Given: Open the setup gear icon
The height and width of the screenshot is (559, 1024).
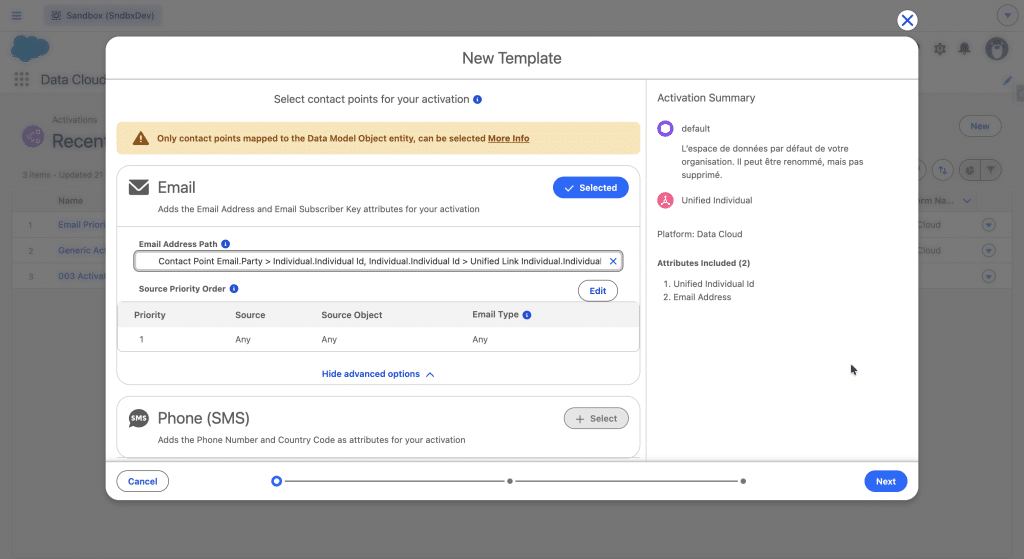Looking at the screenshot, I should 939,49.
